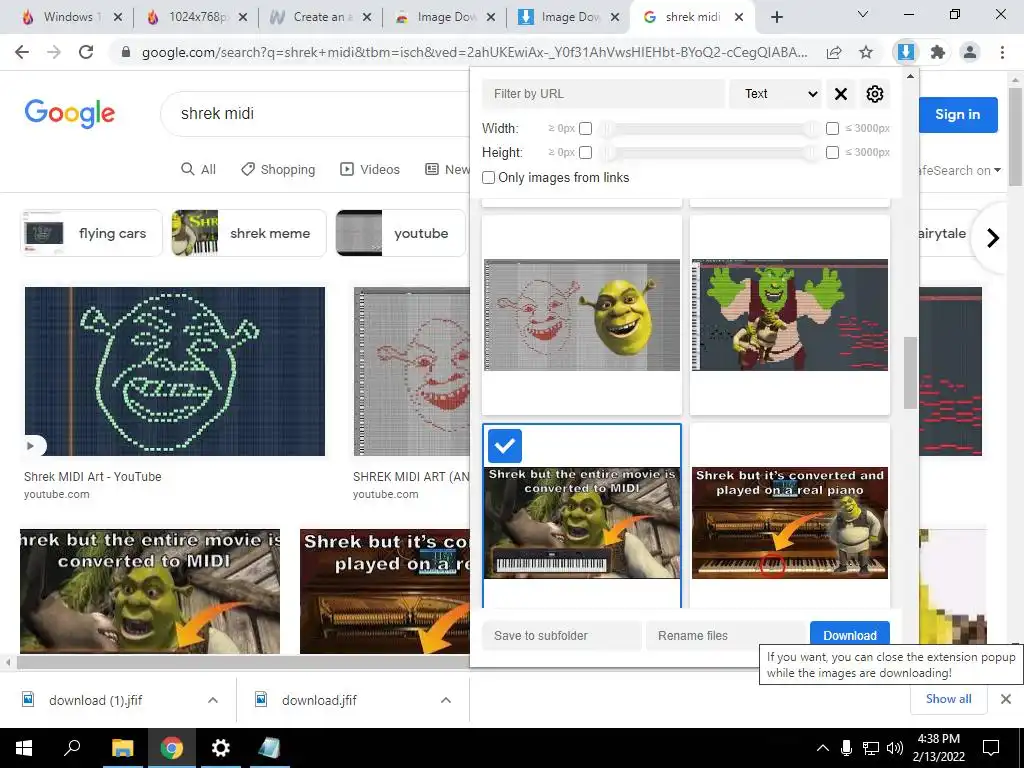Open the extension settings gear icon
The height and width of the screenshot is (768, 1024).
coord(874,94)
